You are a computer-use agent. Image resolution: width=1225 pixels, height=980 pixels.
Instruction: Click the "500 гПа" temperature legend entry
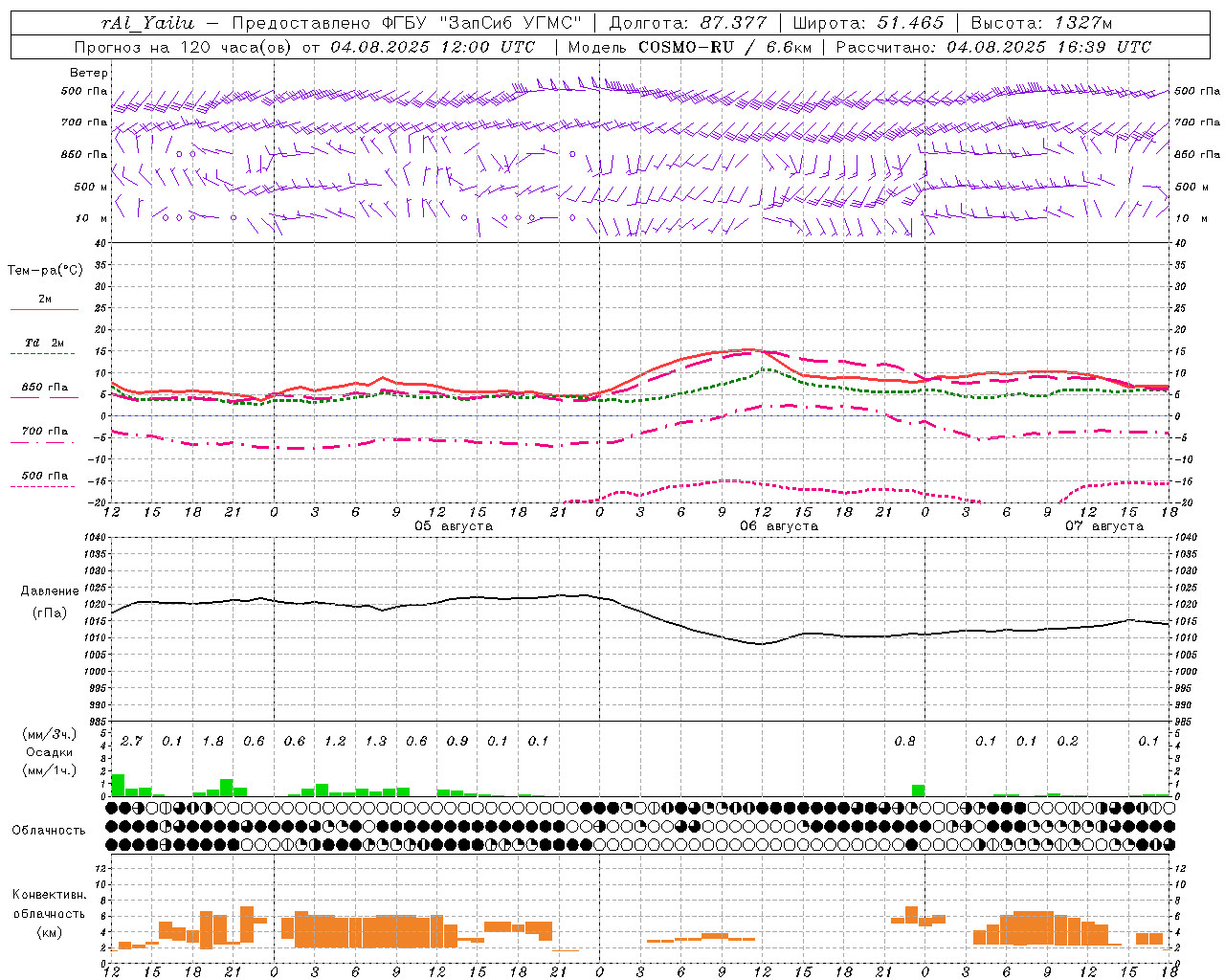click(45, 476)
